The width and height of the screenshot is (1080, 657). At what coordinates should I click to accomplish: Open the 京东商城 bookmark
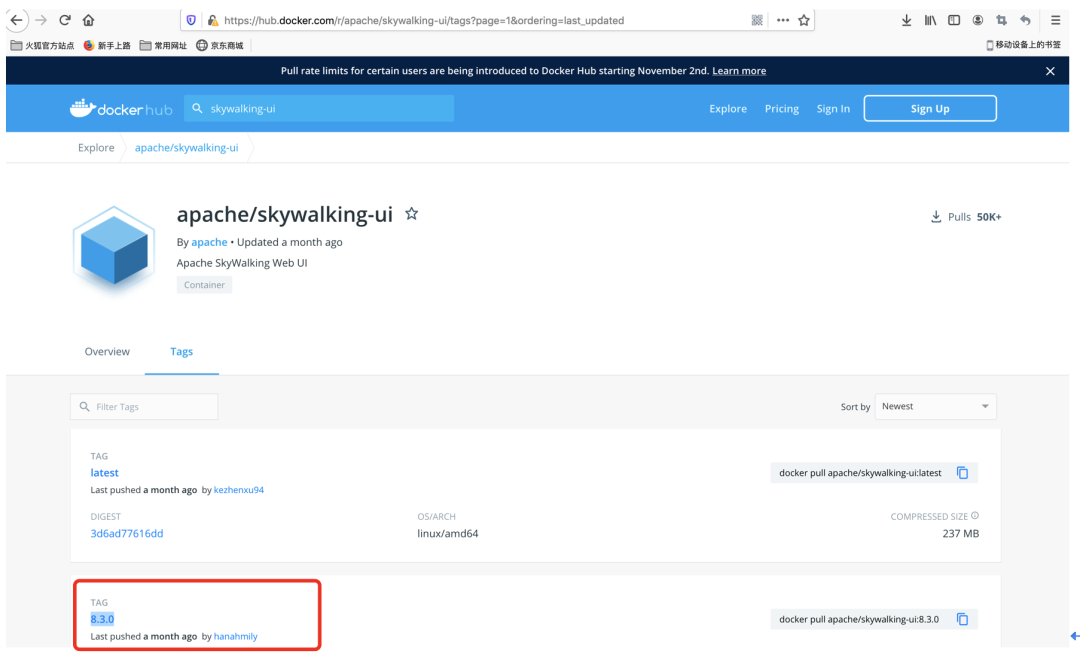tap(220, 45)
